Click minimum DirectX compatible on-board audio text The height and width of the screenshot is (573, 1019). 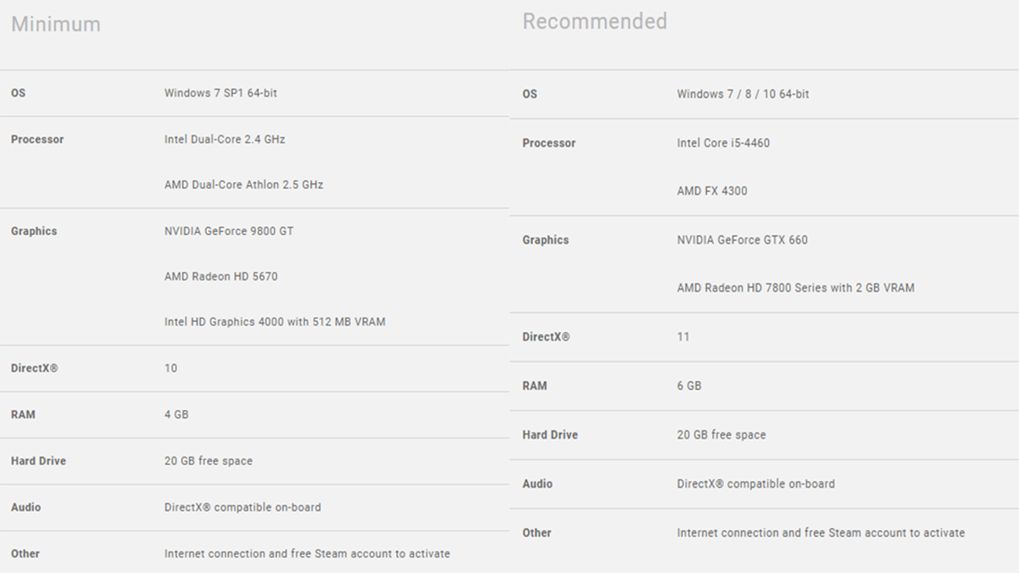242,507
